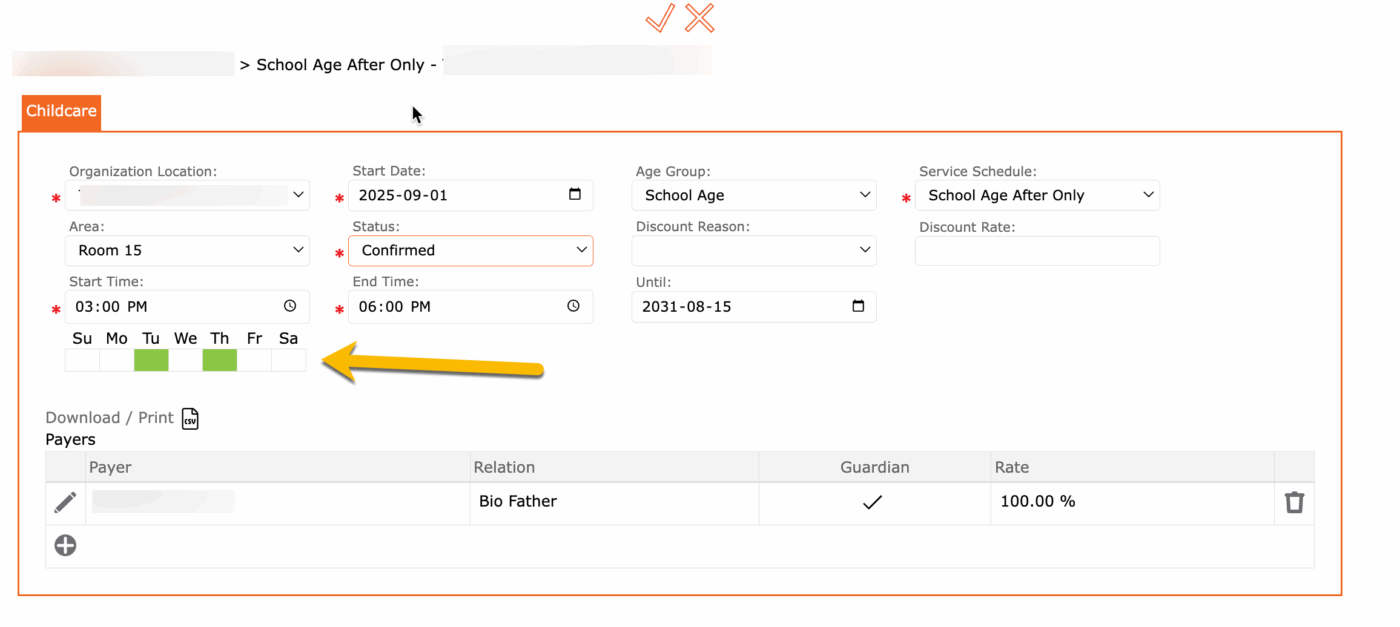Toggle the Thursday day box

point(219,360)
